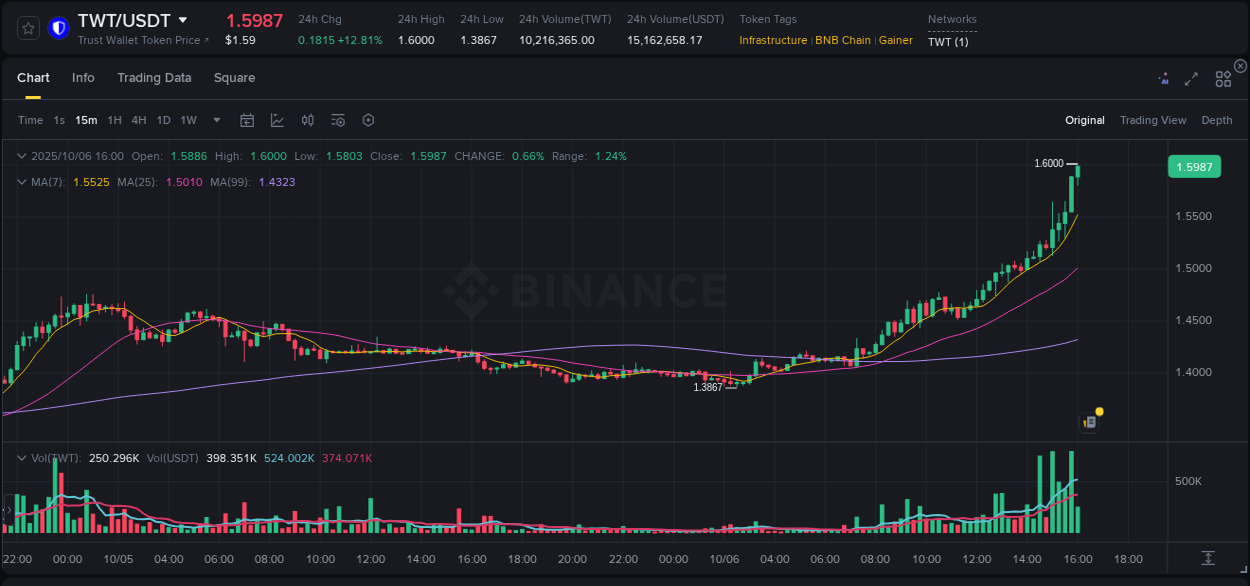The width and height of the screenshot is (1250, 586).
Task: Open the BNB Chain token tag
Action: 842,40
